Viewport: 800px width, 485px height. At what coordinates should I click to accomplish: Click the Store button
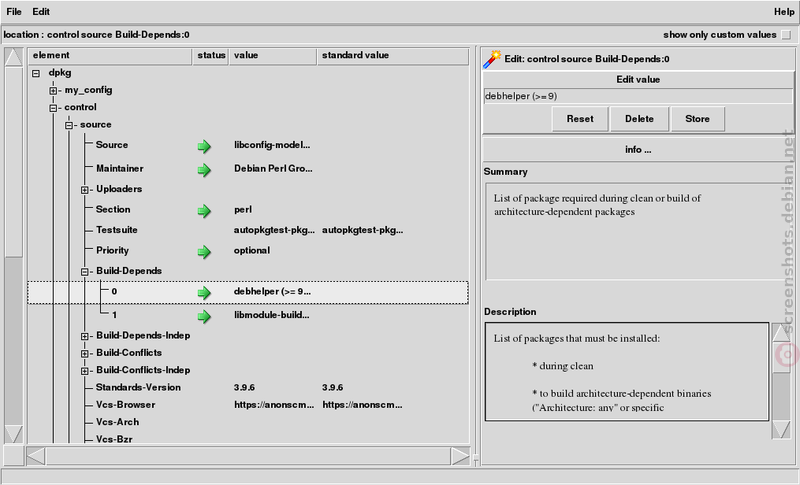click(697, 119)
